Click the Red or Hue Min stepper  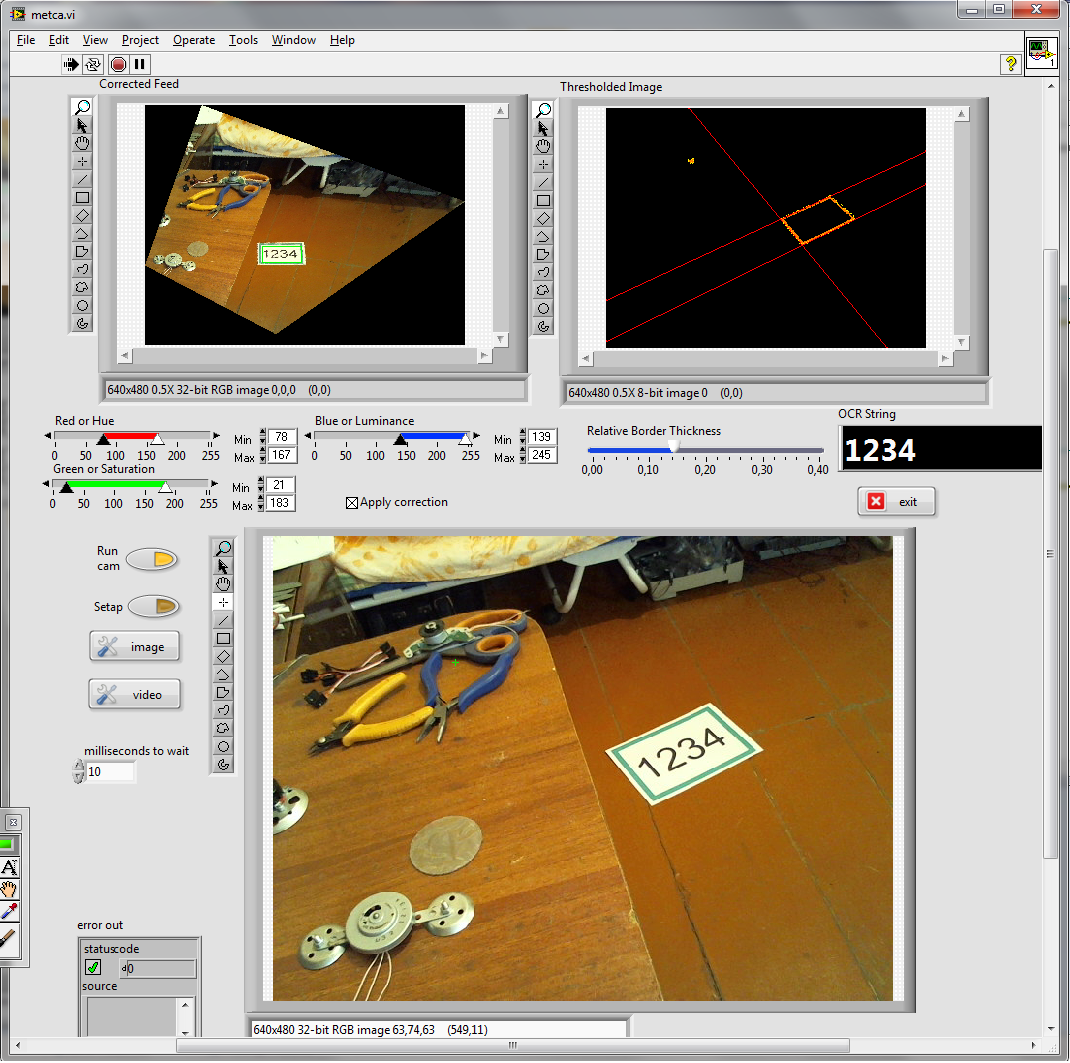coord(263,437)
